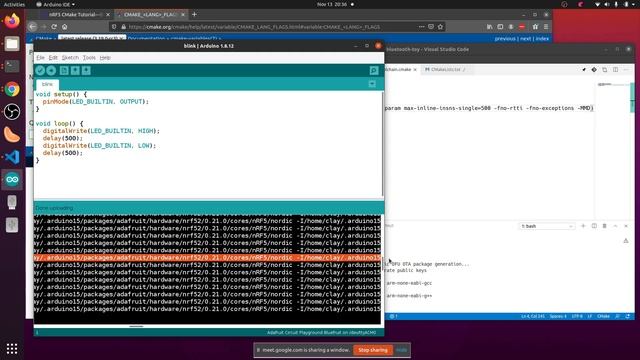This screenshot has height=360, width=640.
Task: Click the Arduino console horizontal scrollbar thumb
Action: pos(136,326)
